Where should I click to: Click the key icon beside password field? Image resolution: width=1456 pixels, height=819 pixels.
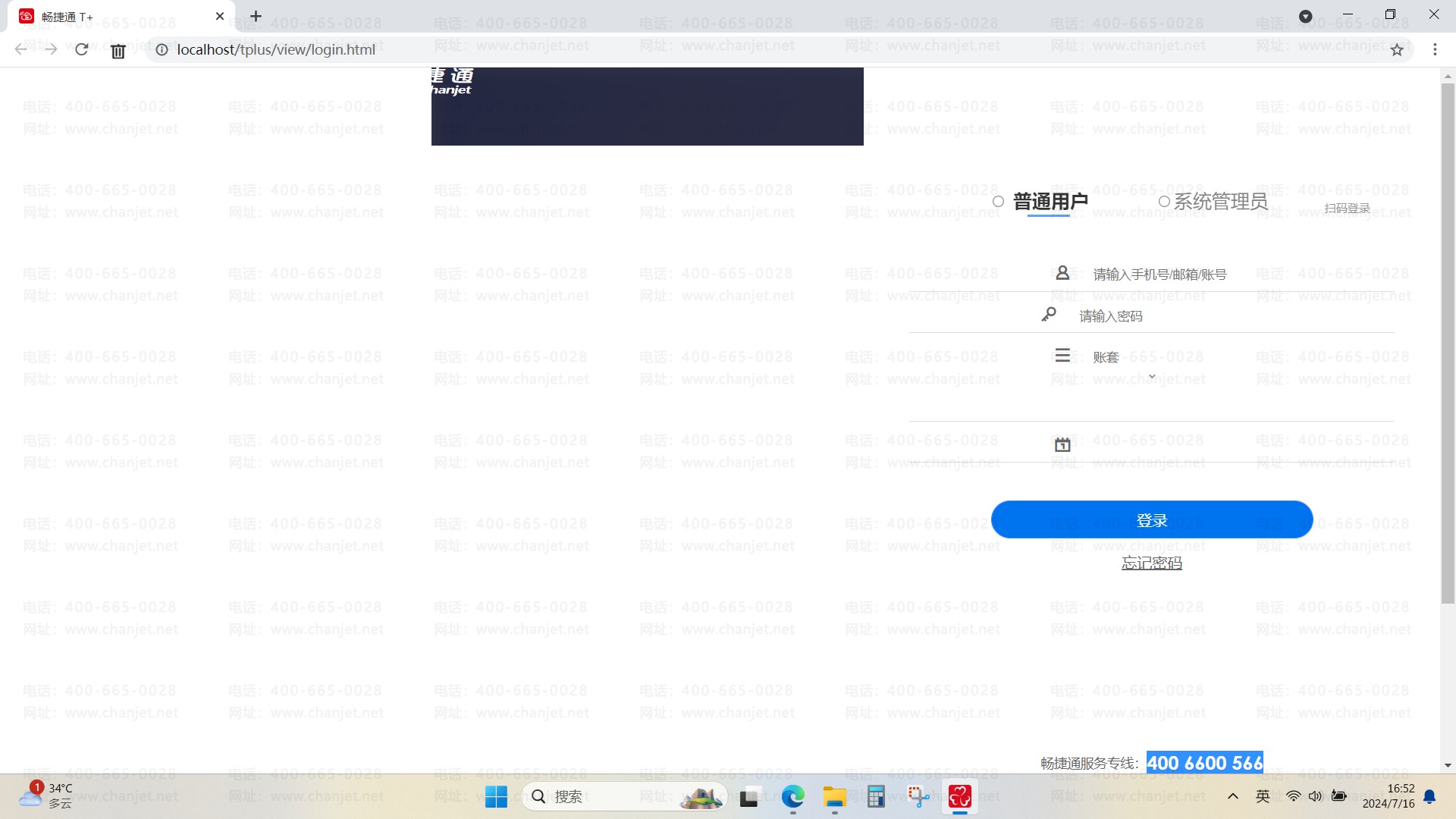[1049, 314]
